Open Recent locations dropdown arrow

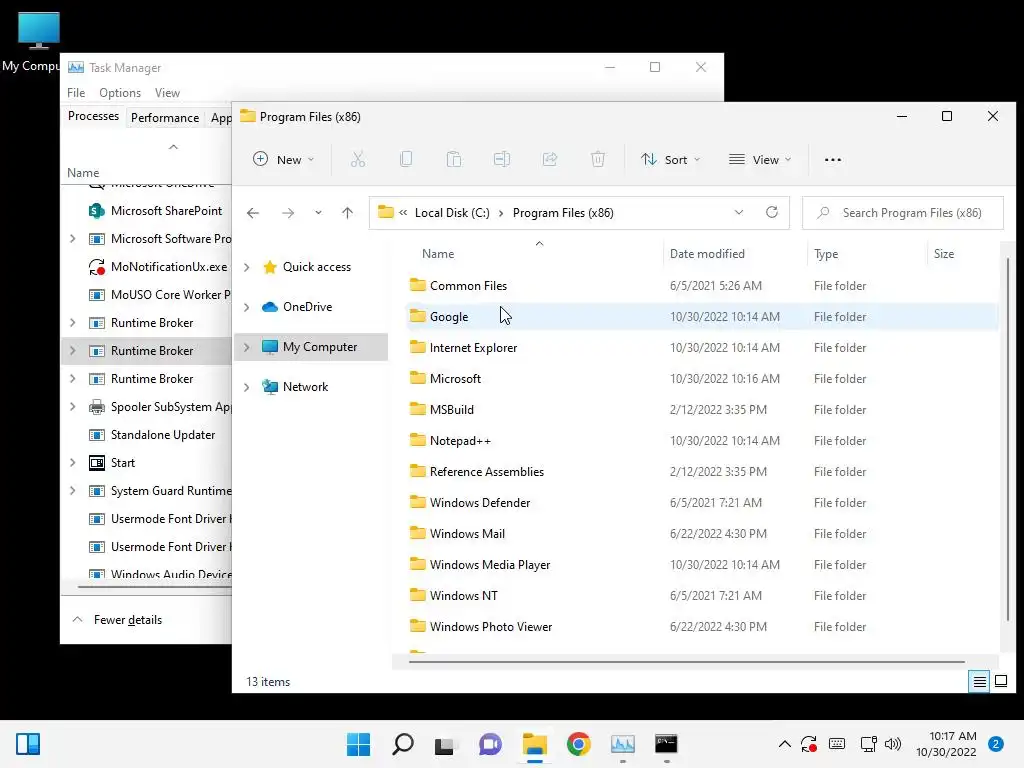point(318,213)
